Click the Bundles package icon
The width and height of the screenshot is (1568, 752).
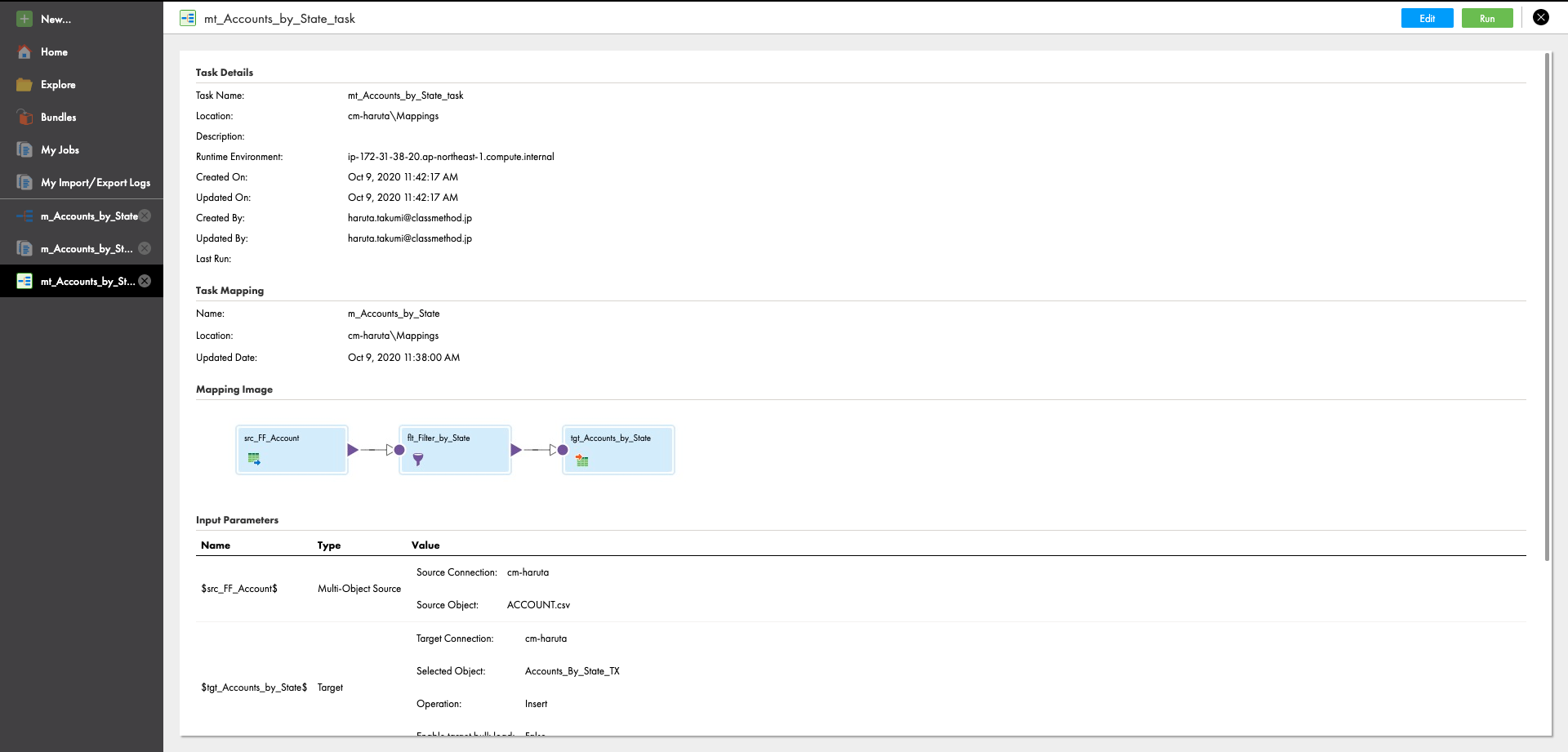[x=24, y=117]
